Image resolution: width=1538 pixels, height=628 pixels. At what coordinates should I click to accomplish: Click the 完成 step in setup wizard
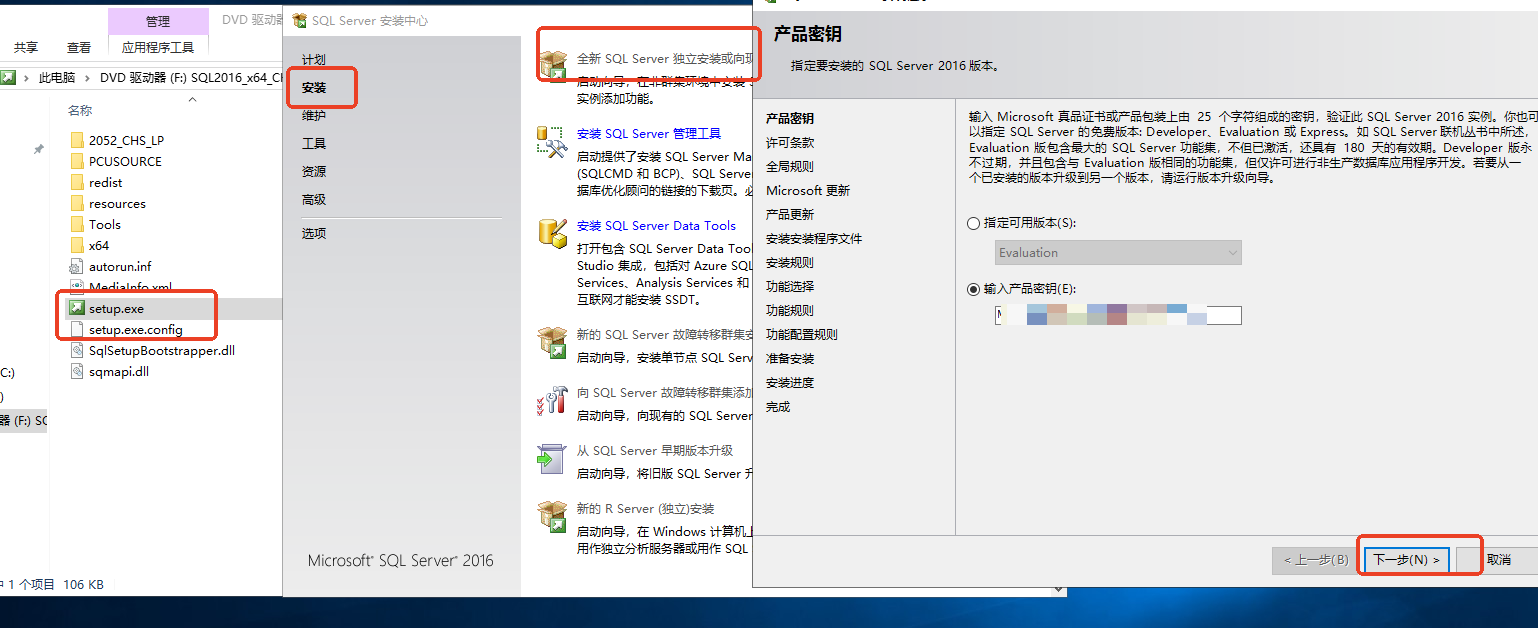pos(778,407)
